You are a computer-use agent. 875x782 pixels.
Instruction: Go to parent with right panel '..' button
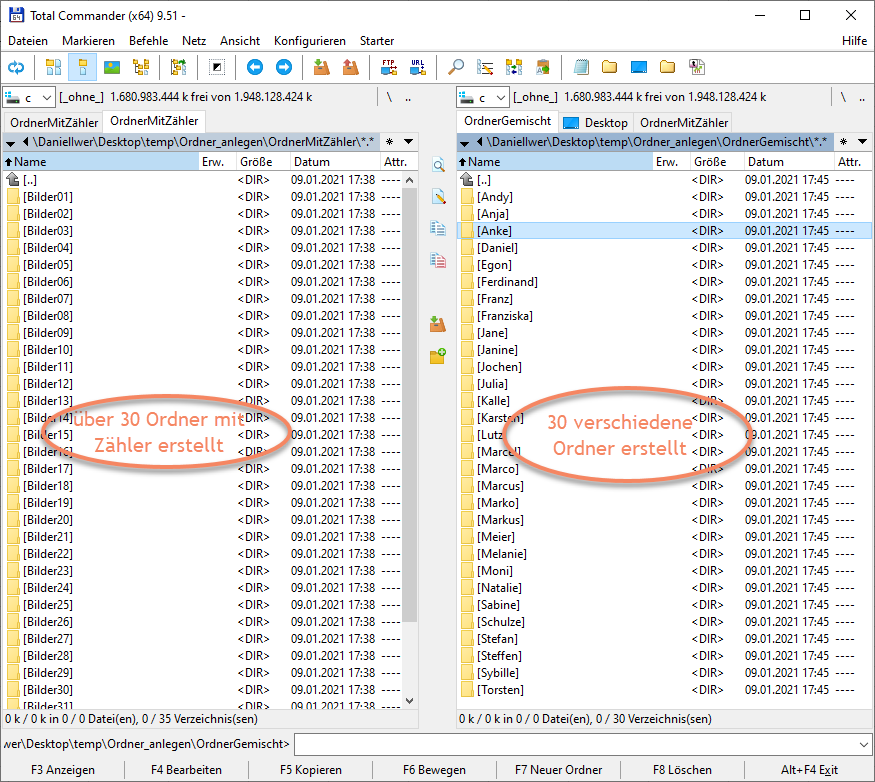point(862,98)
